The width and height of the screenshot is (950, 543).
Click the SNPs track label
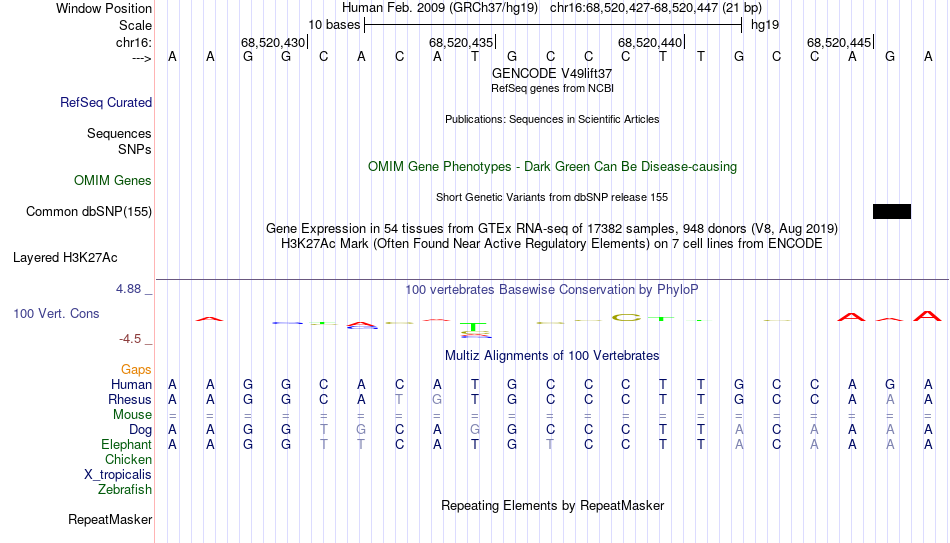click(x=135, y=149)
